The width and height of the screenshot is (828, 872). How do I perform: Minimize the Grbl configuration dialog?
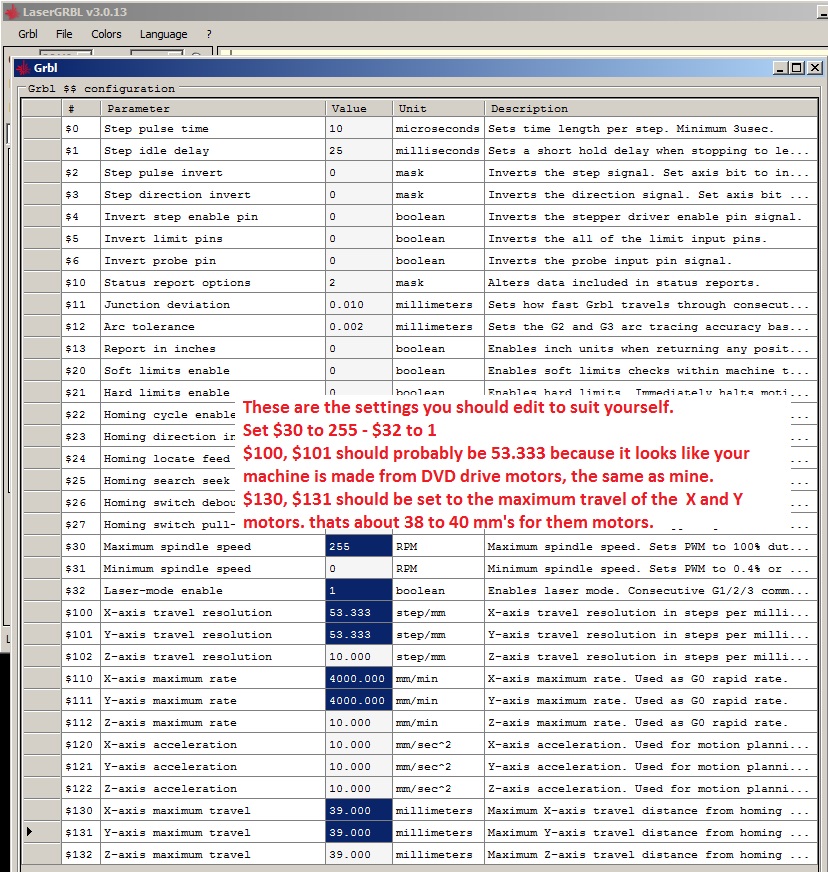coord(781,68)
